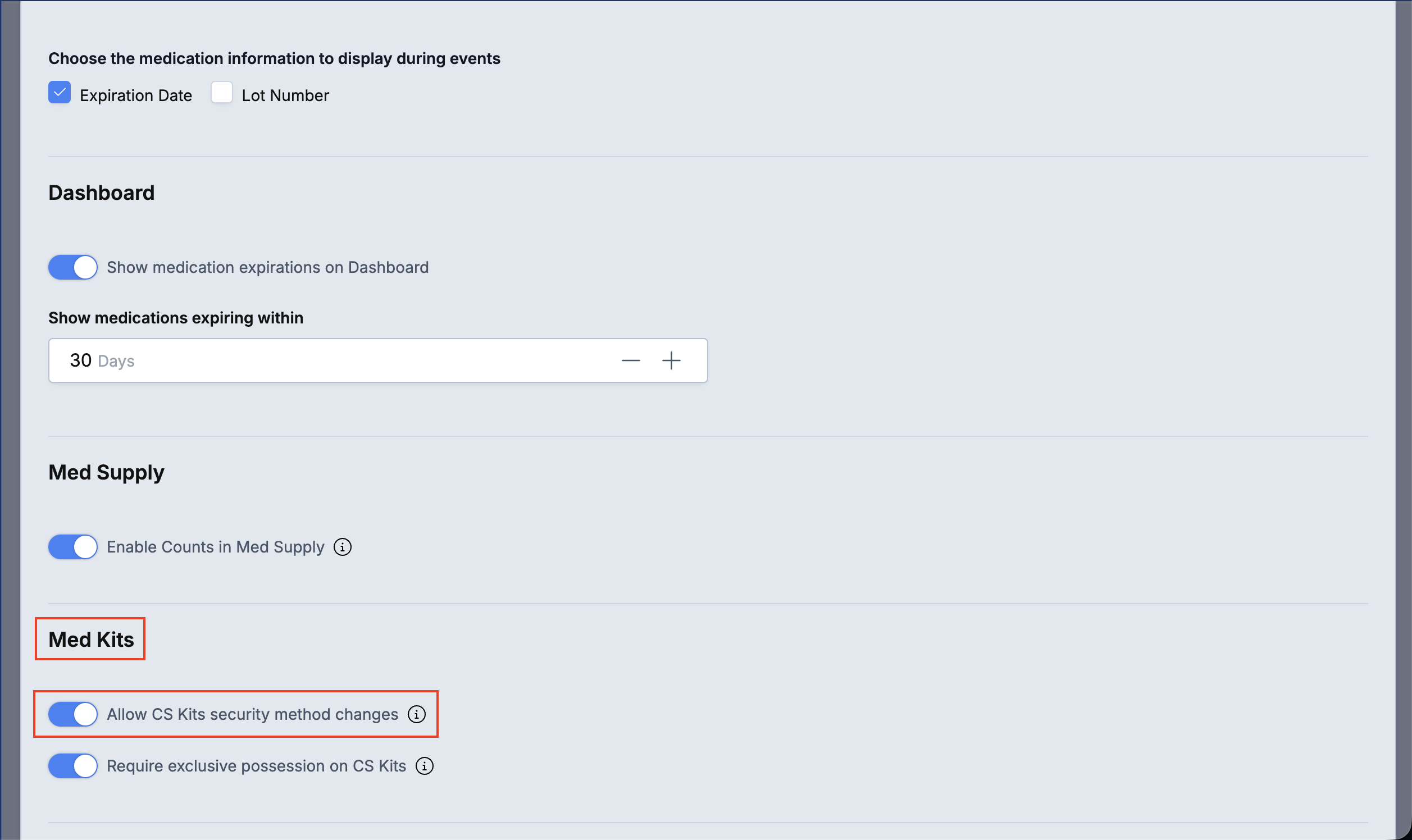Toggle Show medication expirations on Dashboard

73,267
